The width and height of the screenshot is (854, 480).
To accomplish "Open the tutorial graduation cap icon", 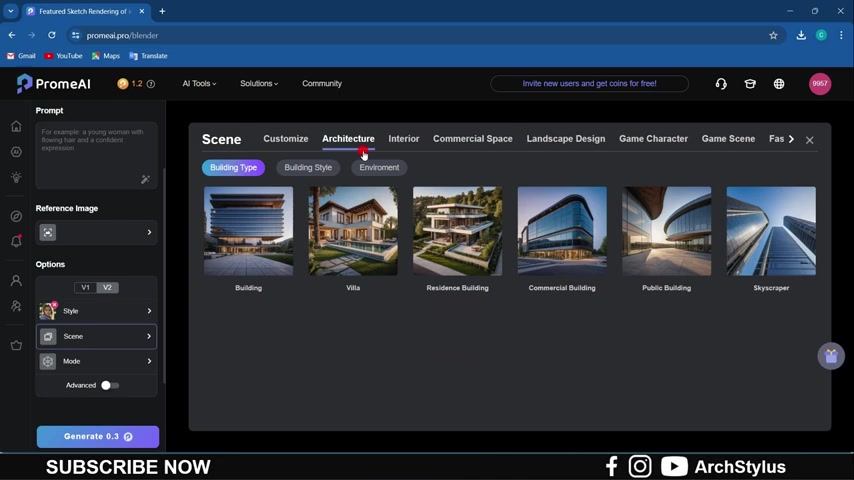I will pos(750,84).
